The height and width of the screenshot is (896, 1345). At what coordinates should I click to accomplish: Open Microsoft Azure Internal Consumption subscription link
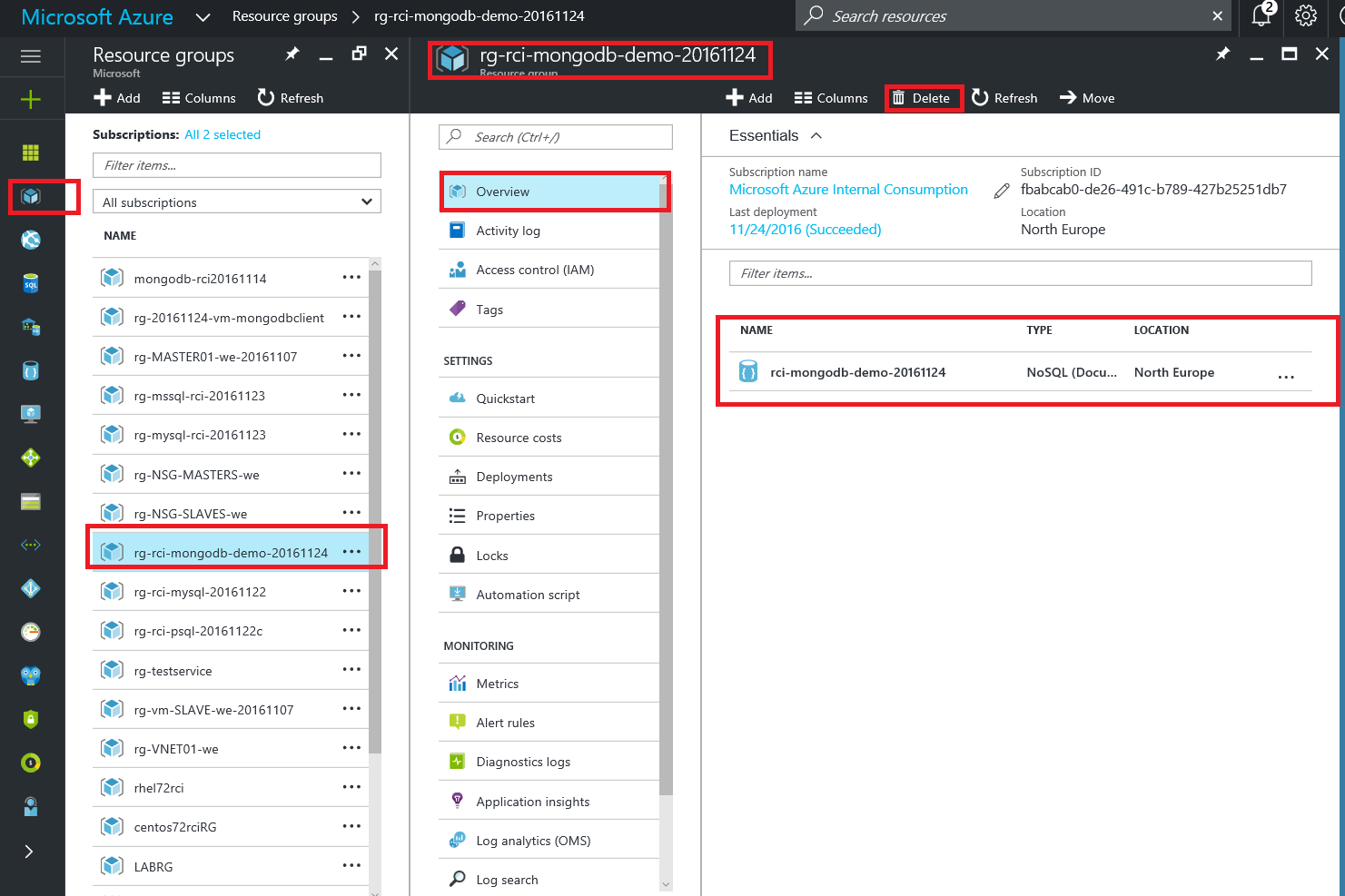point(848,190)
